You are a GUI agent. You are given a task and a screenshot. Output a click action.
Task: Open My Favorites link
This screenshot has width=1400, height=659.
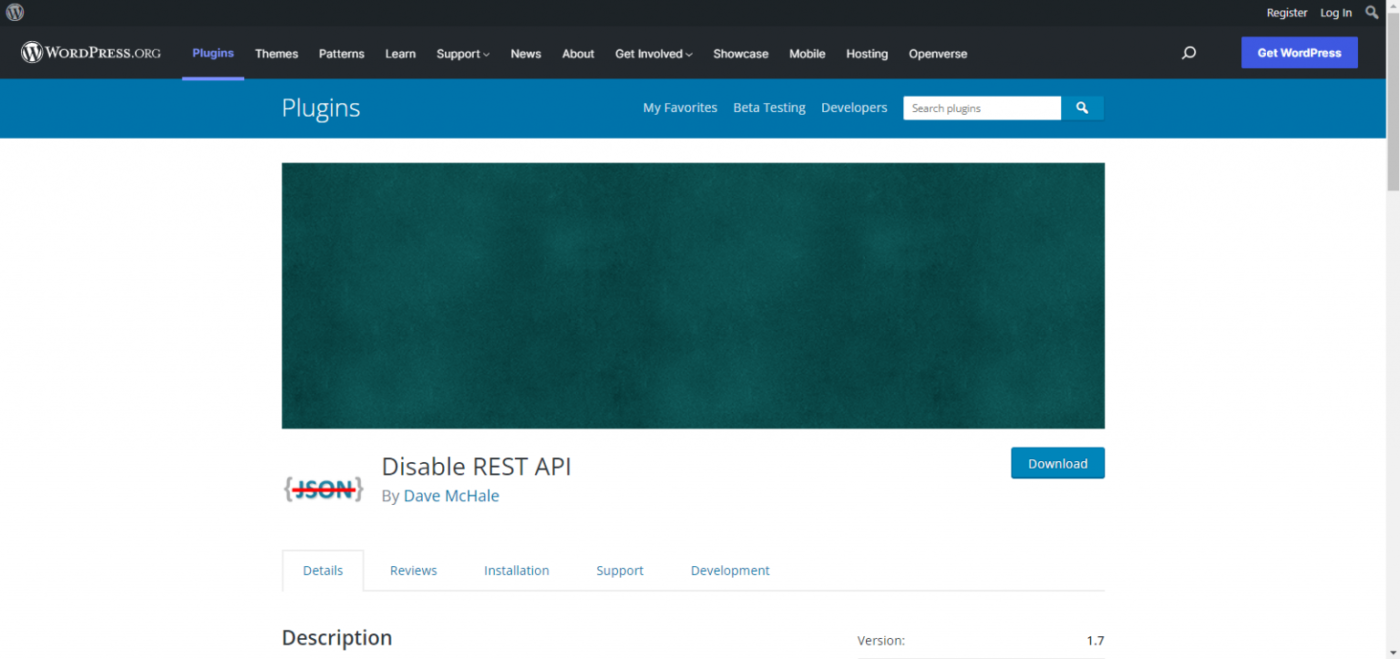click(x=680, y=108)
